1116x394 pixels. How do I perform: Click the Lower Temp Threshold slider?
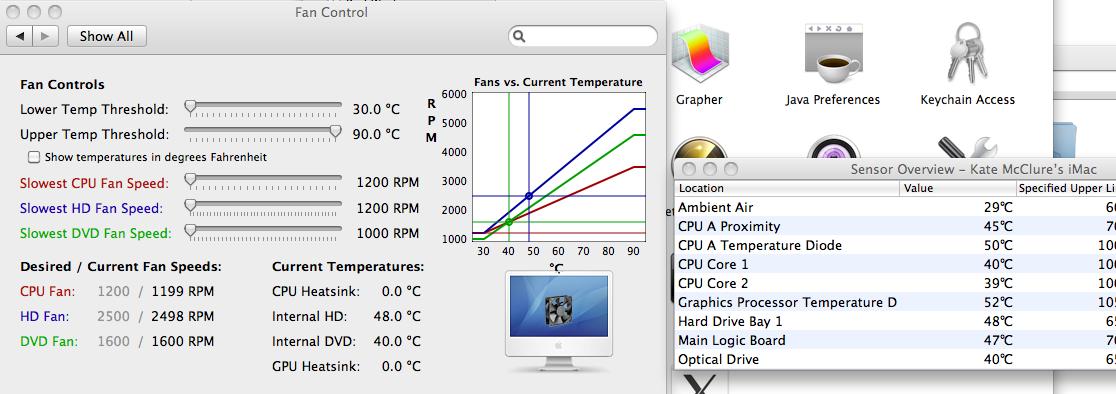point(263,109)
